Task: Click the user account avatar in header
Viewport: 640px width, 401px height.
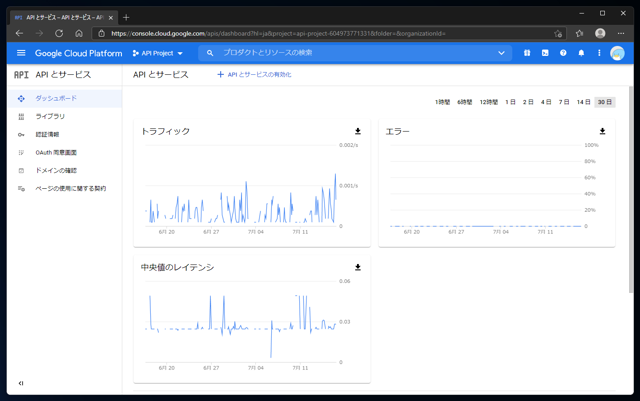Action: click(617, 53)
